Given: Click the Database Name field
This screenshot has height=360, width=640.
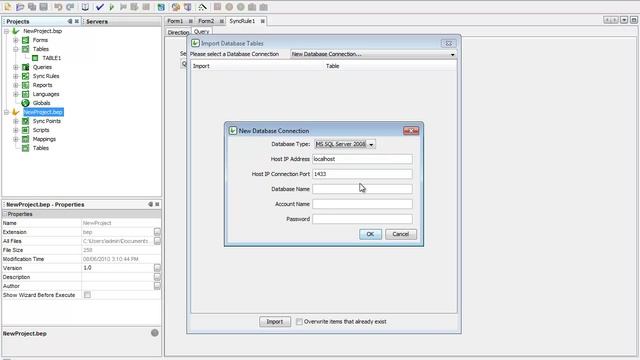Looking at the screenshot, I should [362, 189].
